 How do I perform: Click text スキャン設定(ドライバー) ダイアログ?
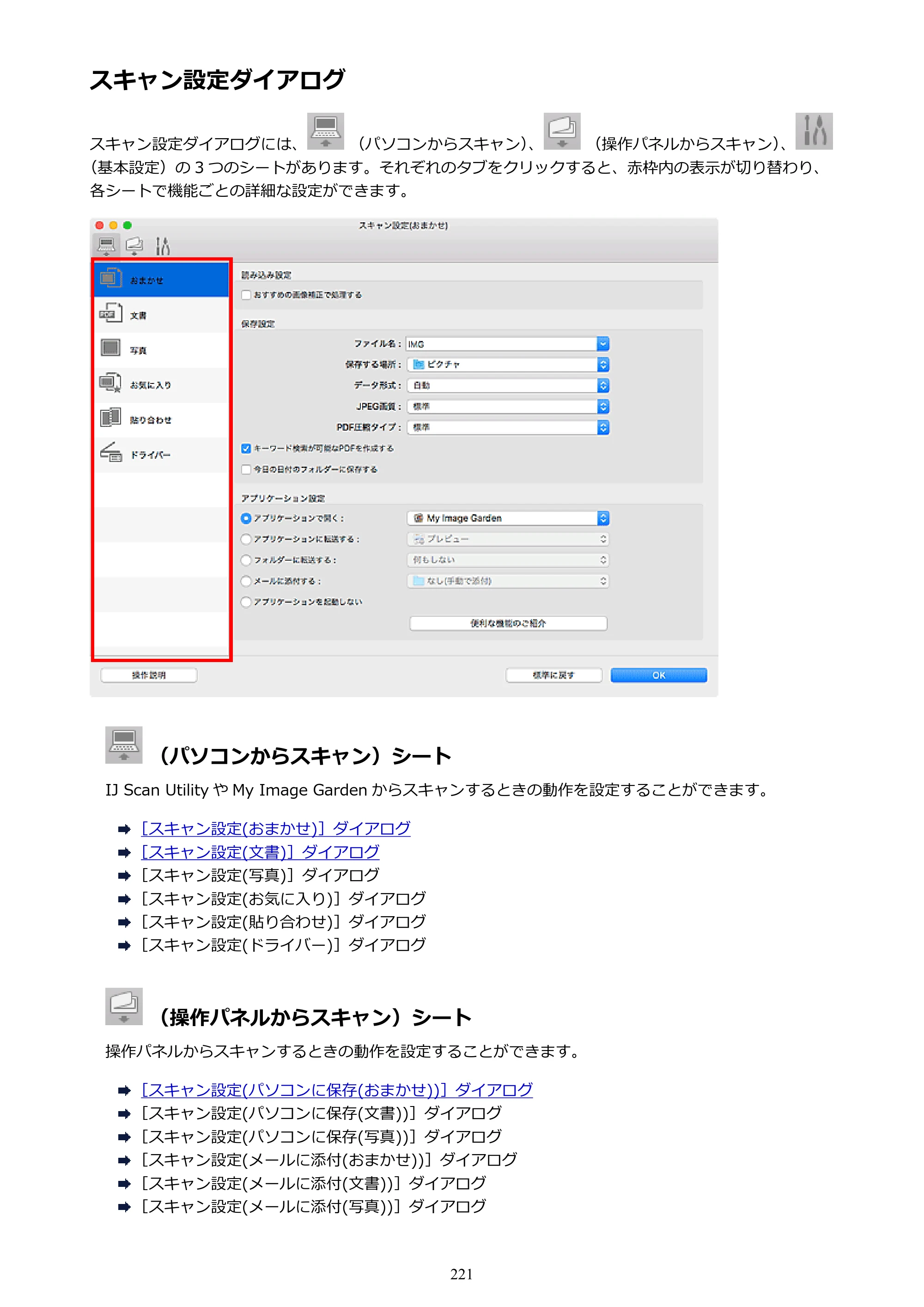pyautogui.click(x=284, y=945)
